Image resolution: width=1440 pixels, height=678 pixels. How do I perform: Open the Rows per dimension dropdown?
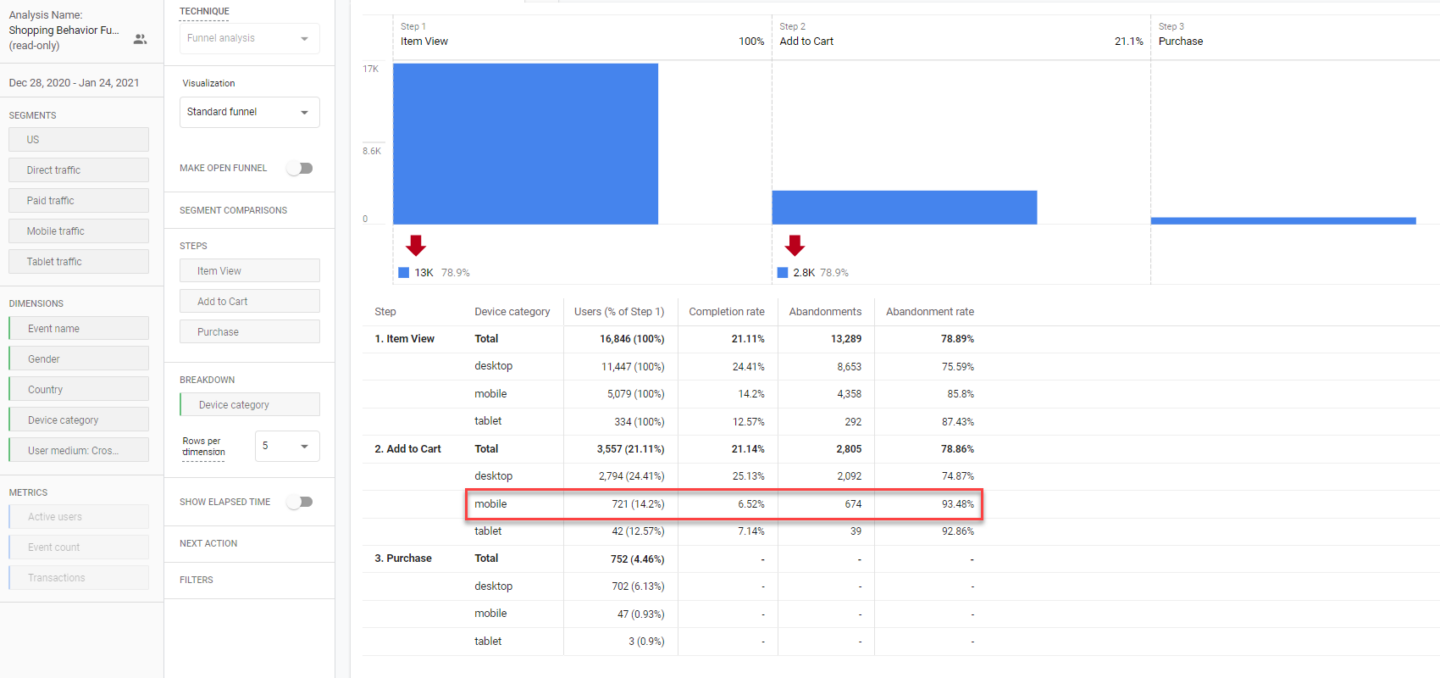287,446
